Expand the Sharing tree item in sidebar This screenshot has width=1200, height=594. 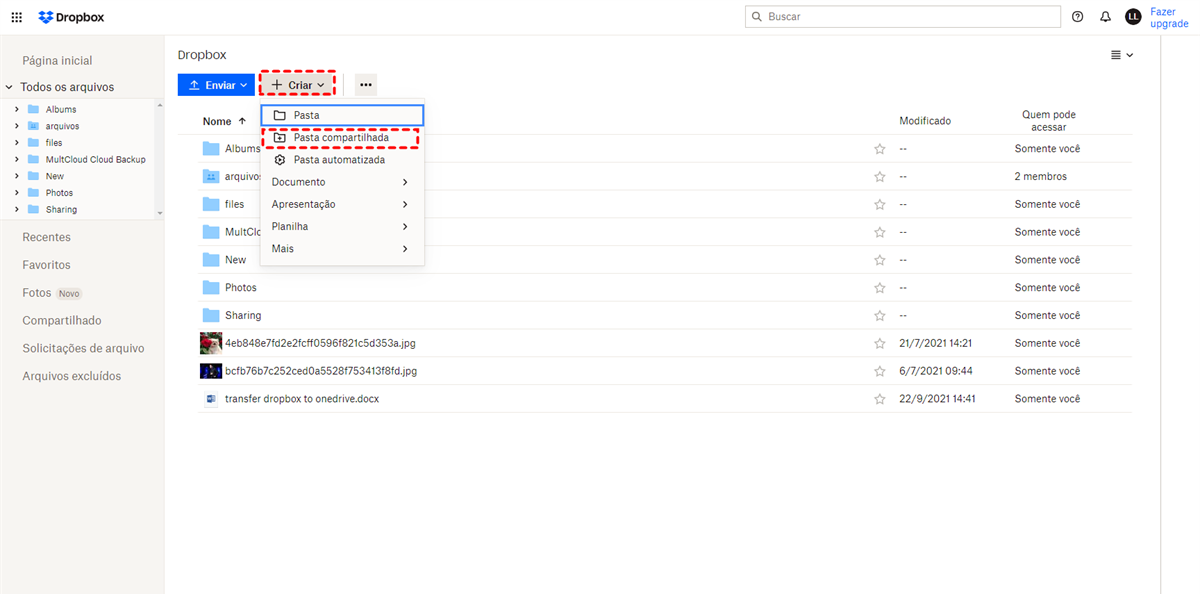pyautogui.click(x=17, y=209)
